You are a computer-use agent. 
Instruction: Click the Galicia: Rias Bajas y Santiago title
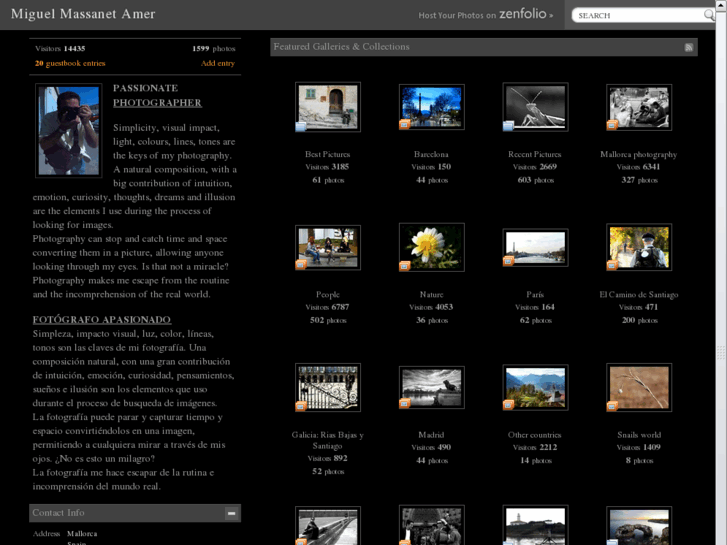328,441
